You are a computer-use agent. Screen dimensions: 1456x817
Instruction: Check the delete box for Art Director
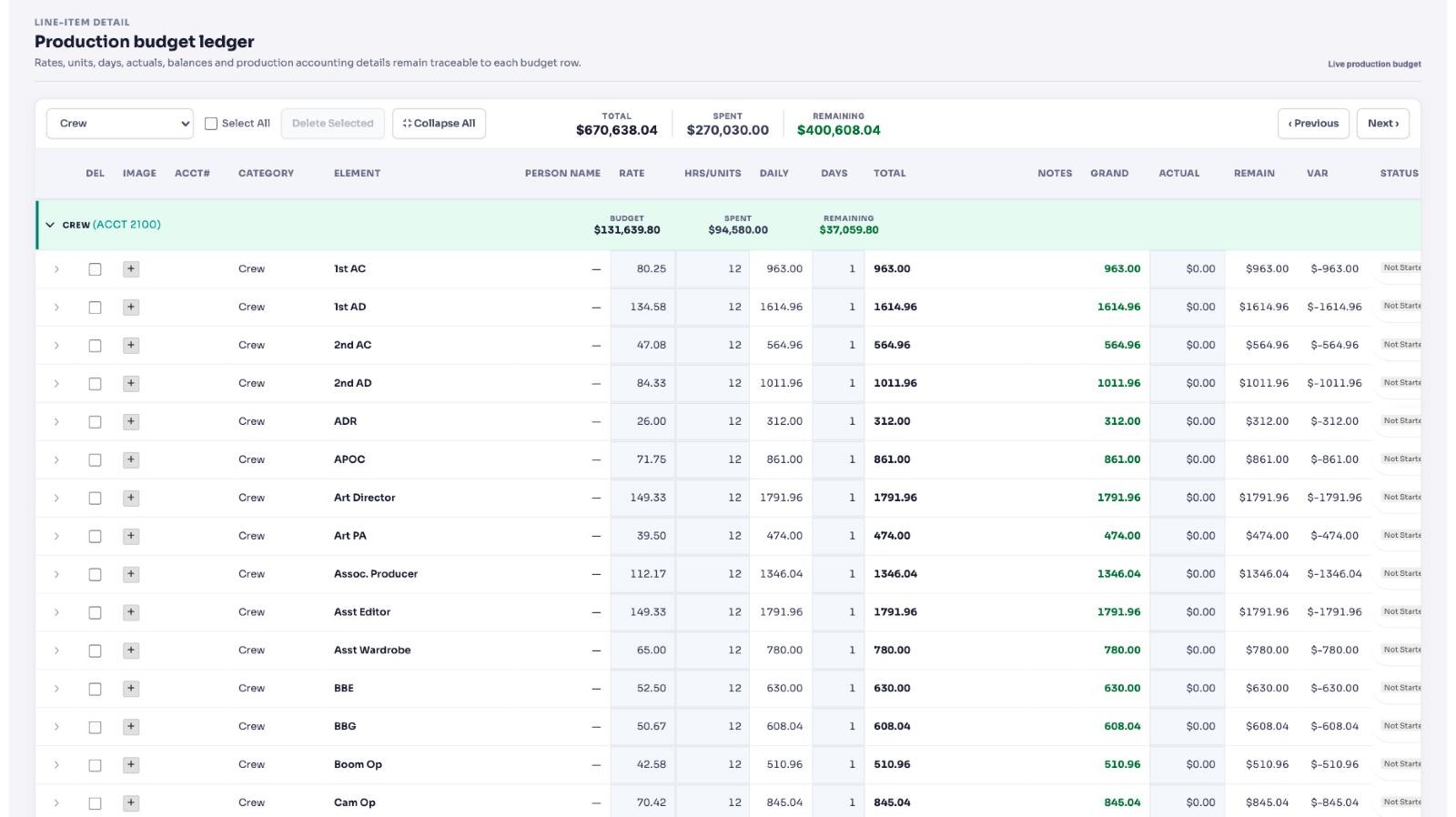click(95, 499)
